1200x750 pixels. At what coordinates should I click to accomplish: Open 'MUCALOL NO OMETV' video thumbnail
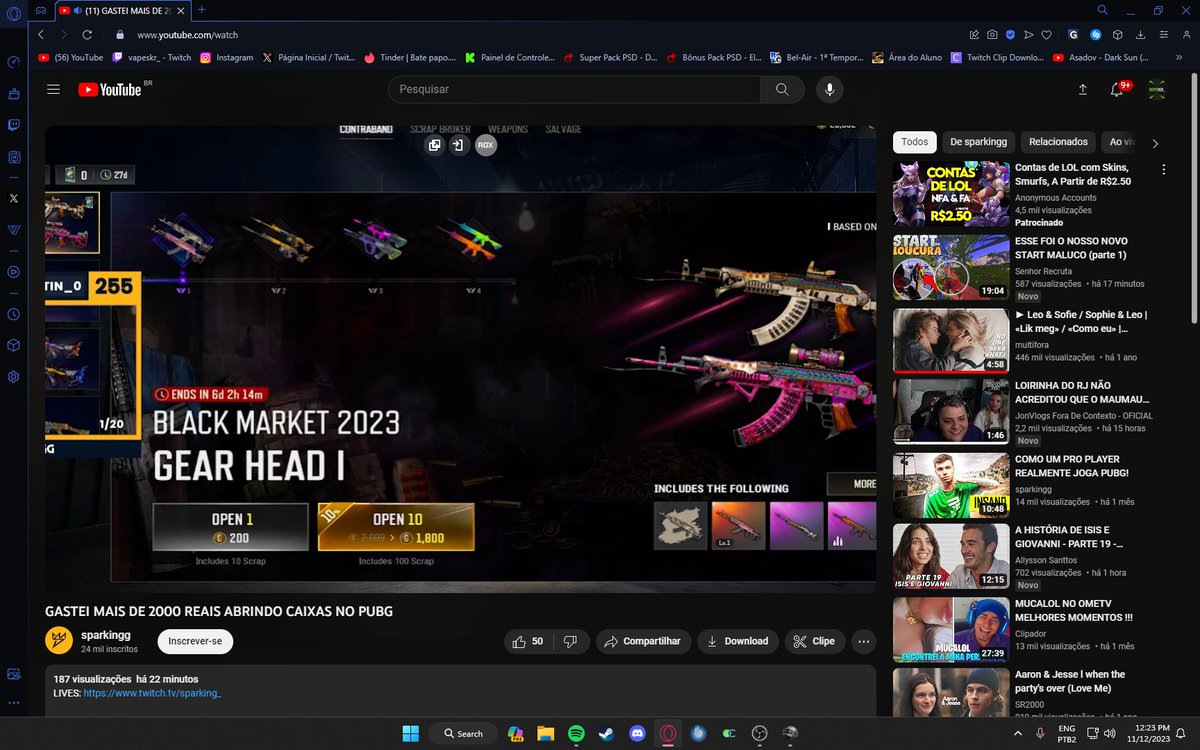point(951,630)
